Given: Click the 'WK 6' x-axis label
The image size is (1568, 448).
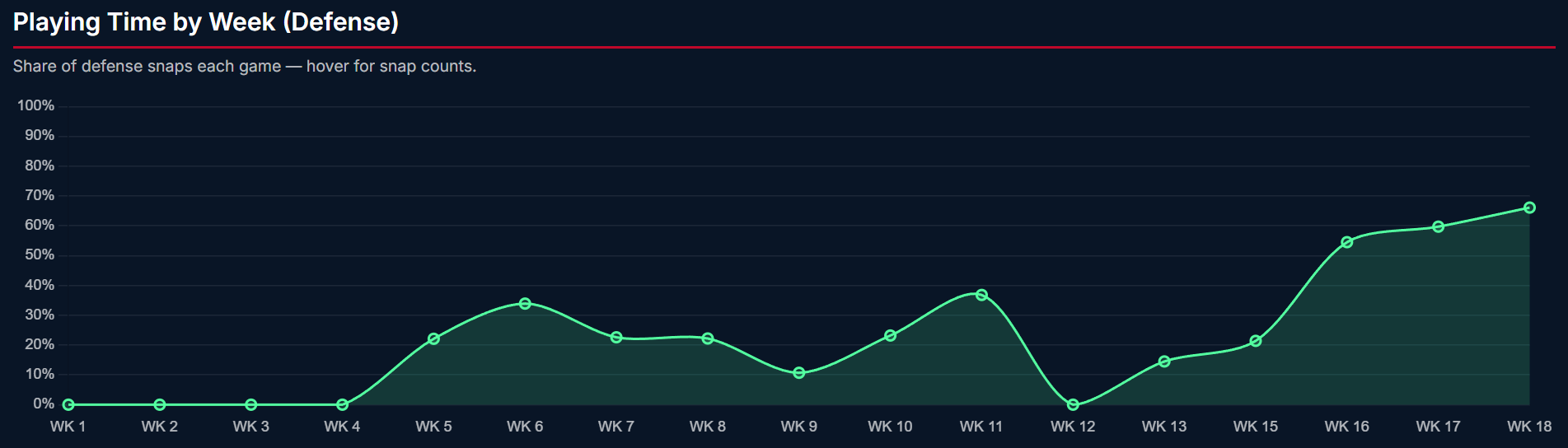Looking at the screenshot, I should pyautogui.click(x=525, y=427).
